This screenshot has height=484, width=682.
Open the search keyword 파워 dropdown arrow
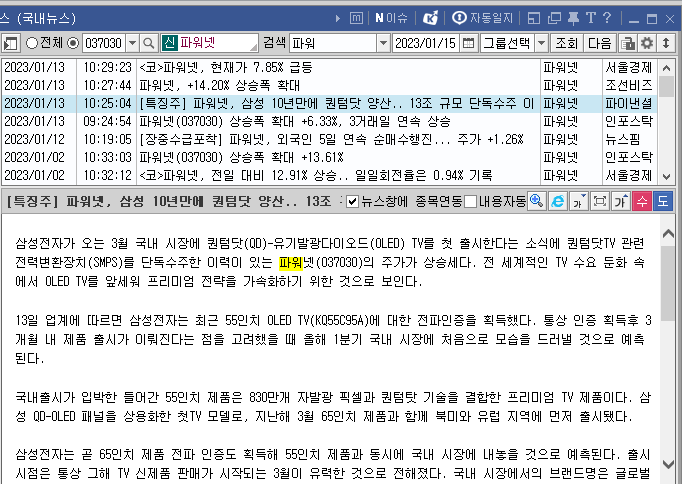[x=383, y=43]
